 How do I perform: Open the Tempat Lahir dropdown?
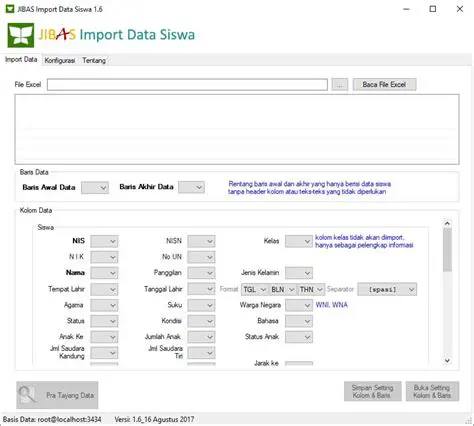(104, 289)
